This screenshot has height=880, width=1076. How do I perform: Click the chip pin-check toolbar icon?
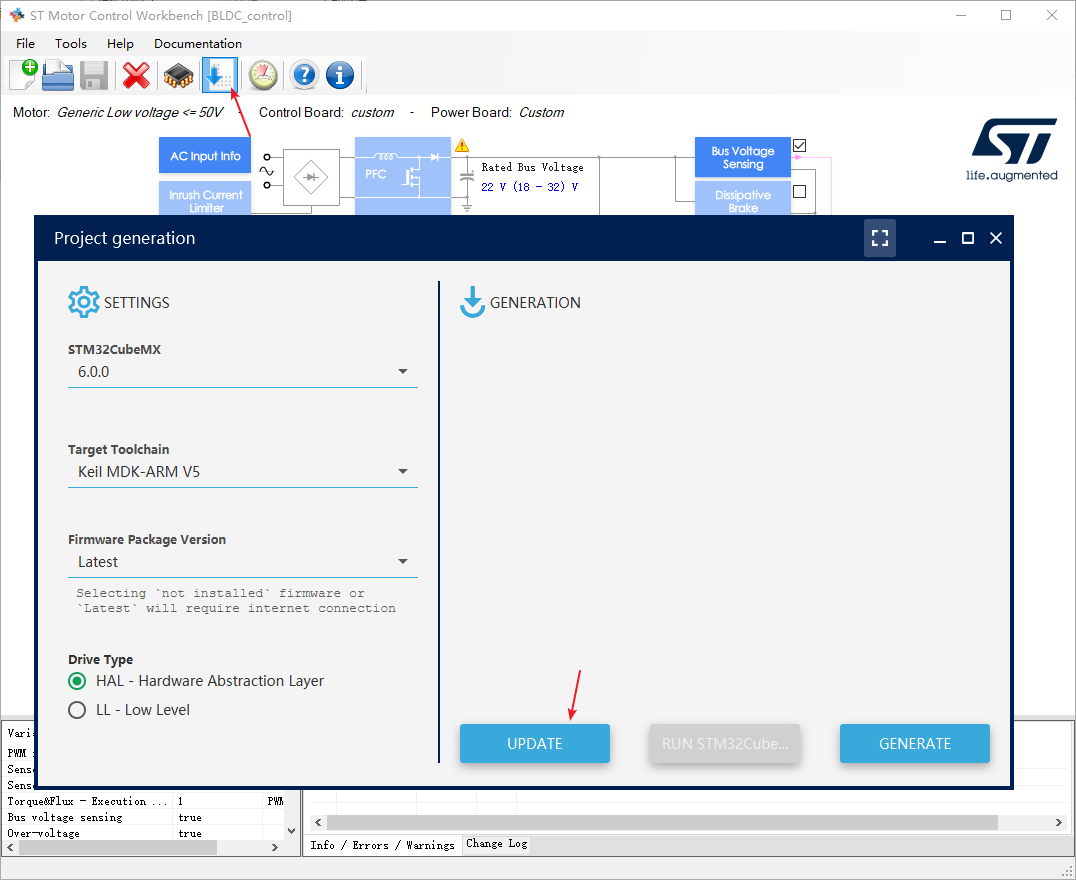tap(178, 75)
